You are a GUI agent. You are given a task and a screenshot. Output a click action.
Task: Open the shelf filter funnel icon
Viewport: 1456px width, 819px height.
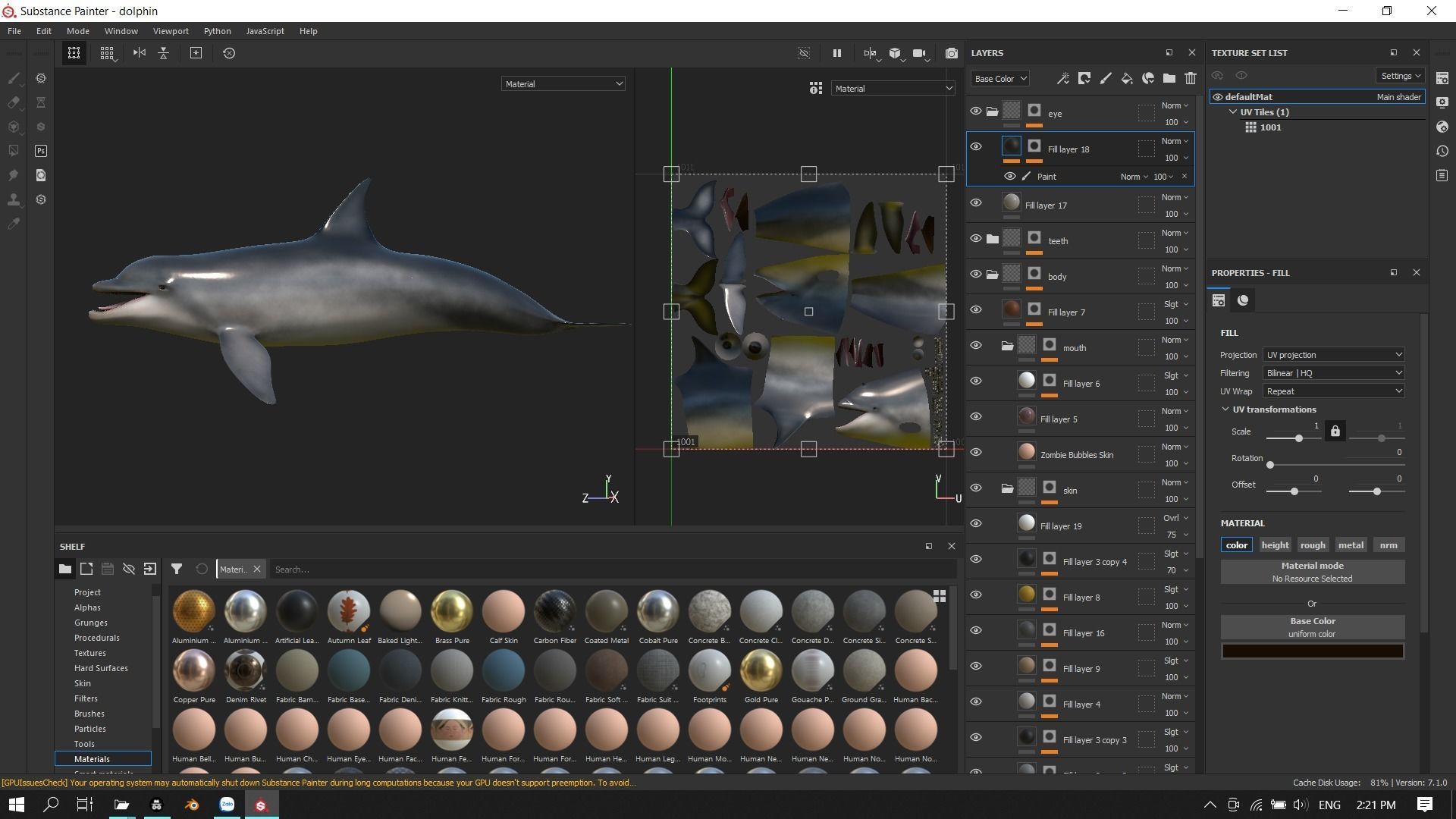pyautogui.click(x=177, y=569)
